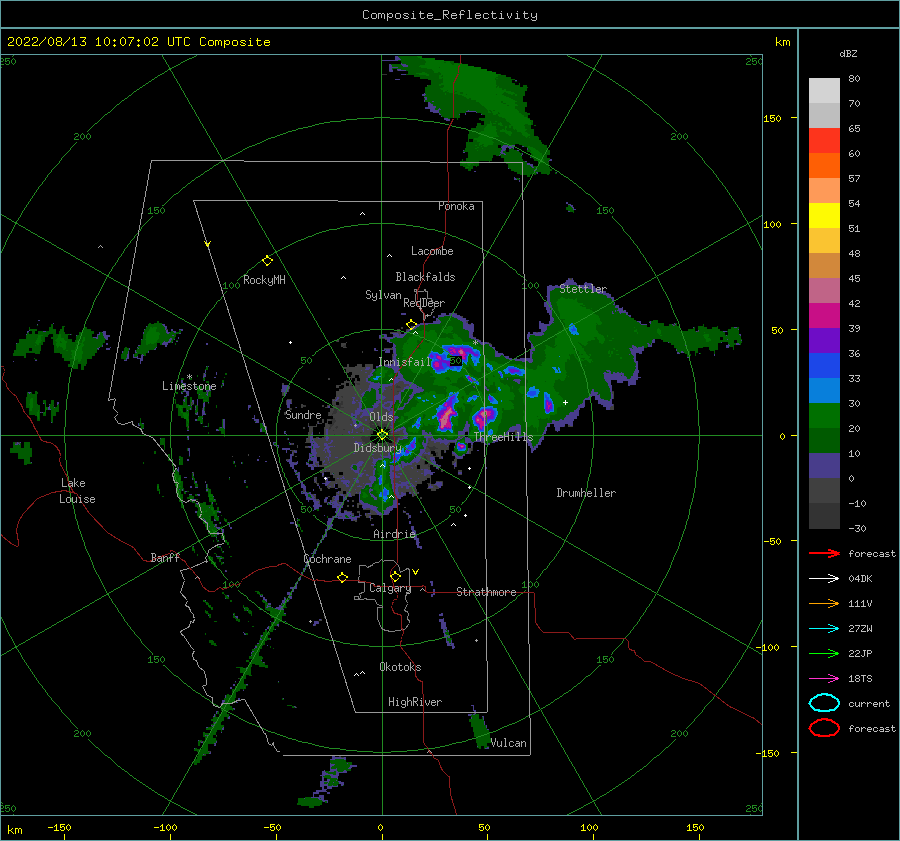
Task: Select the green 30 dBZ color swatch
Action: (824, 415)
